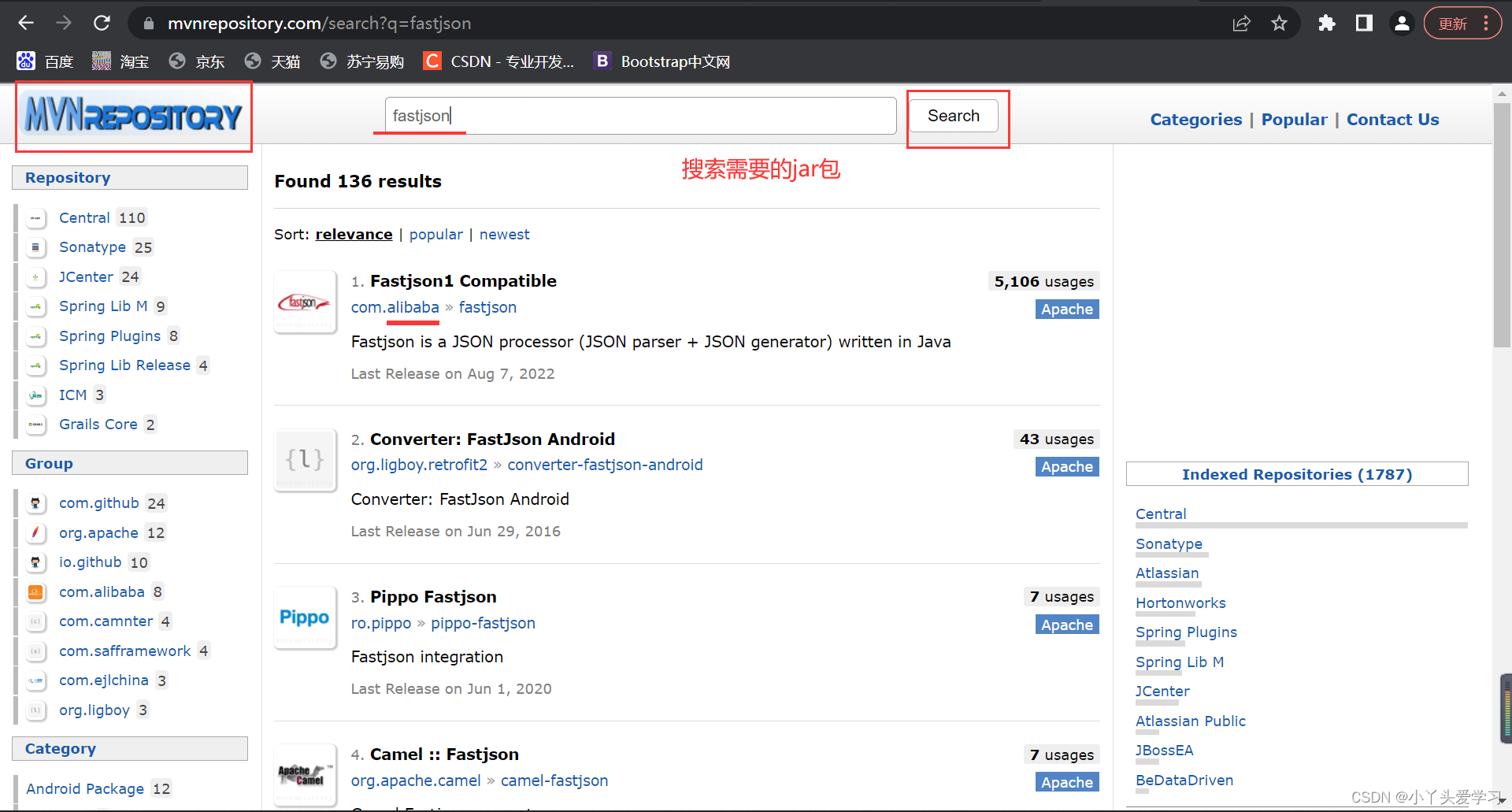
Task: Click the Fastjson1 logo thumbnail
Action: coord(305,302)
